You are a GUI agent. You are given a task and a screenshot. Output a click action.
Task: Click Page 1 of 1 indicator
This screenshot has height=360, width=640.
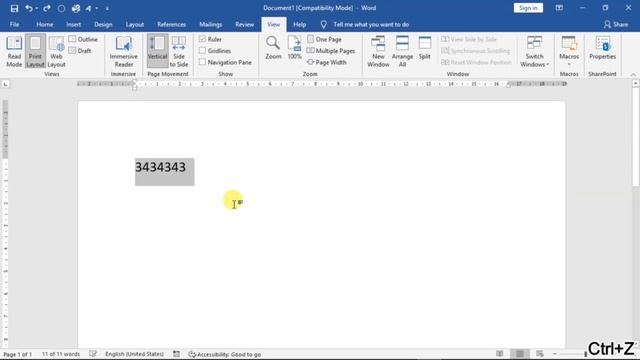(18, 354)
